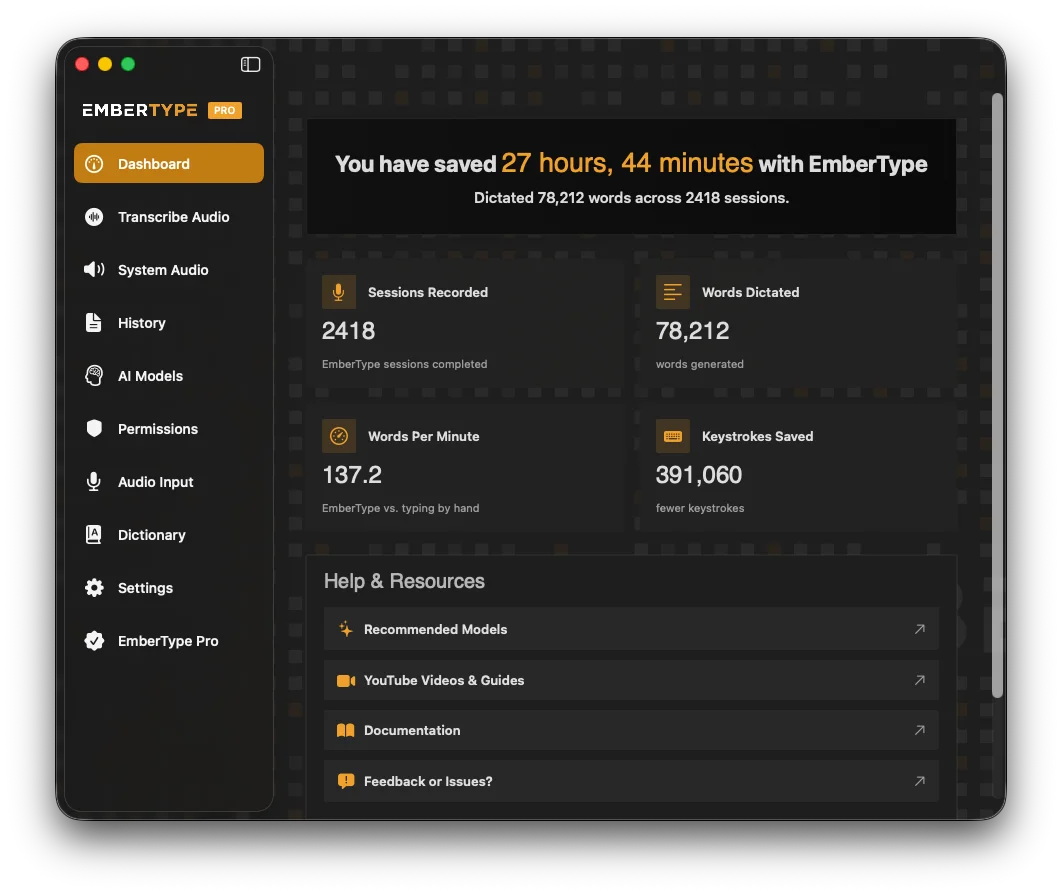The height and width of the screenshot is (894, 1062).
Task: Click the Documentation open-book icon
Action: [x=346, y=730]
